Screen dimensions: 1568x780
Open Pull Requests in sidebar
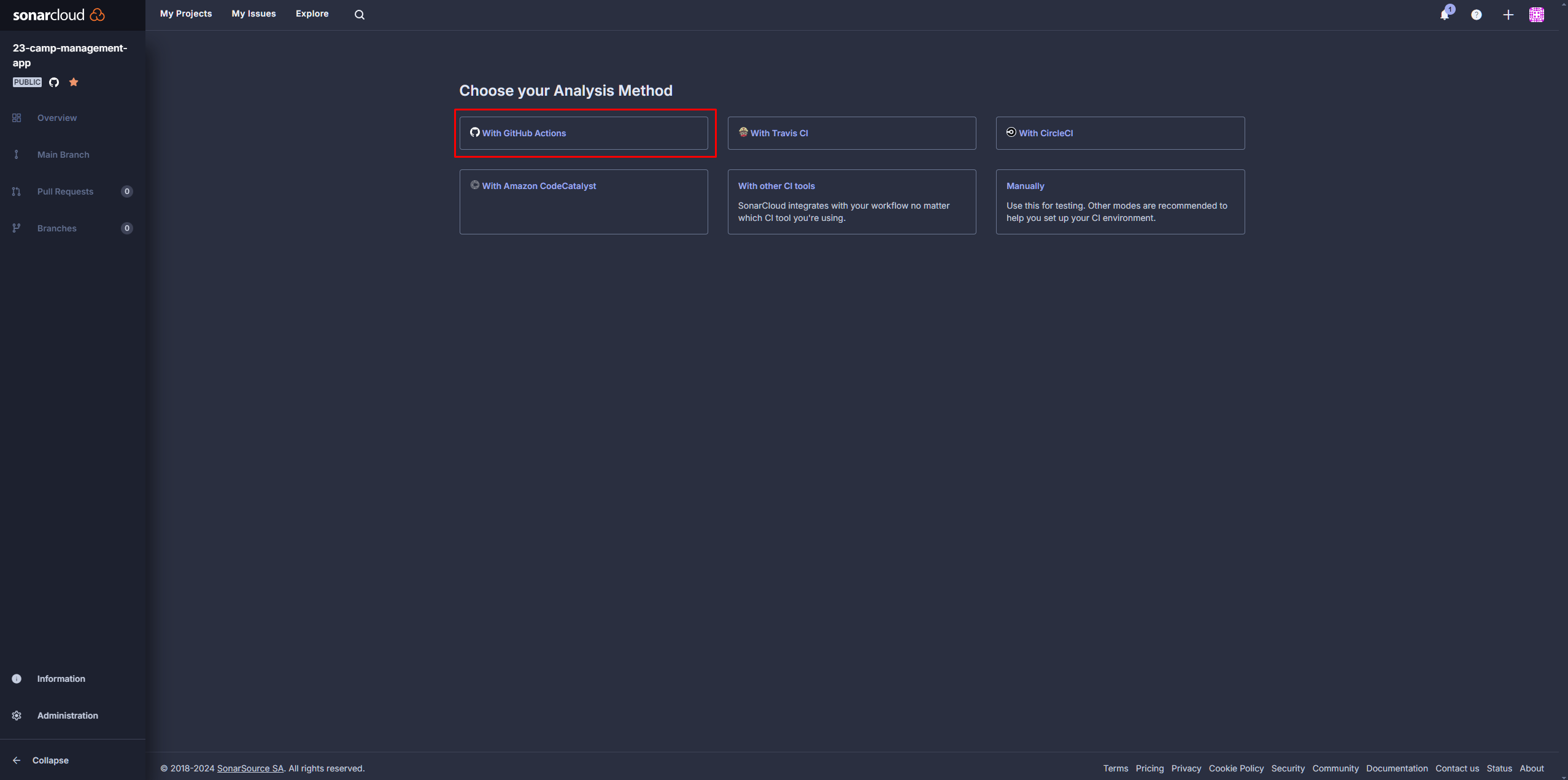point(65,191)
